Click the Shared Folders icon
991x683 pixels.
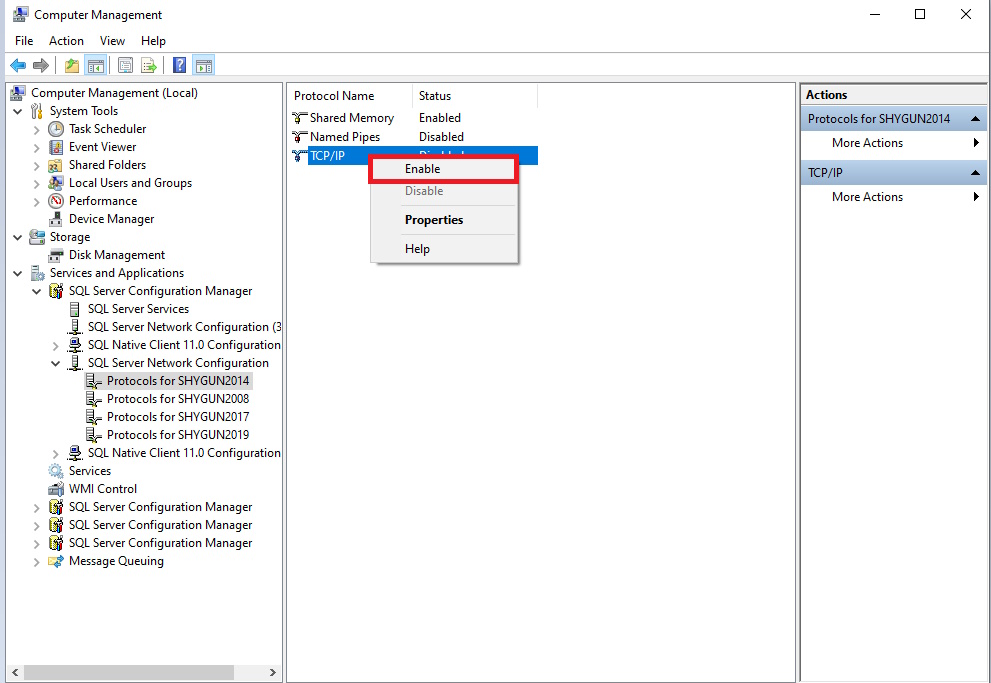point(56,165)
